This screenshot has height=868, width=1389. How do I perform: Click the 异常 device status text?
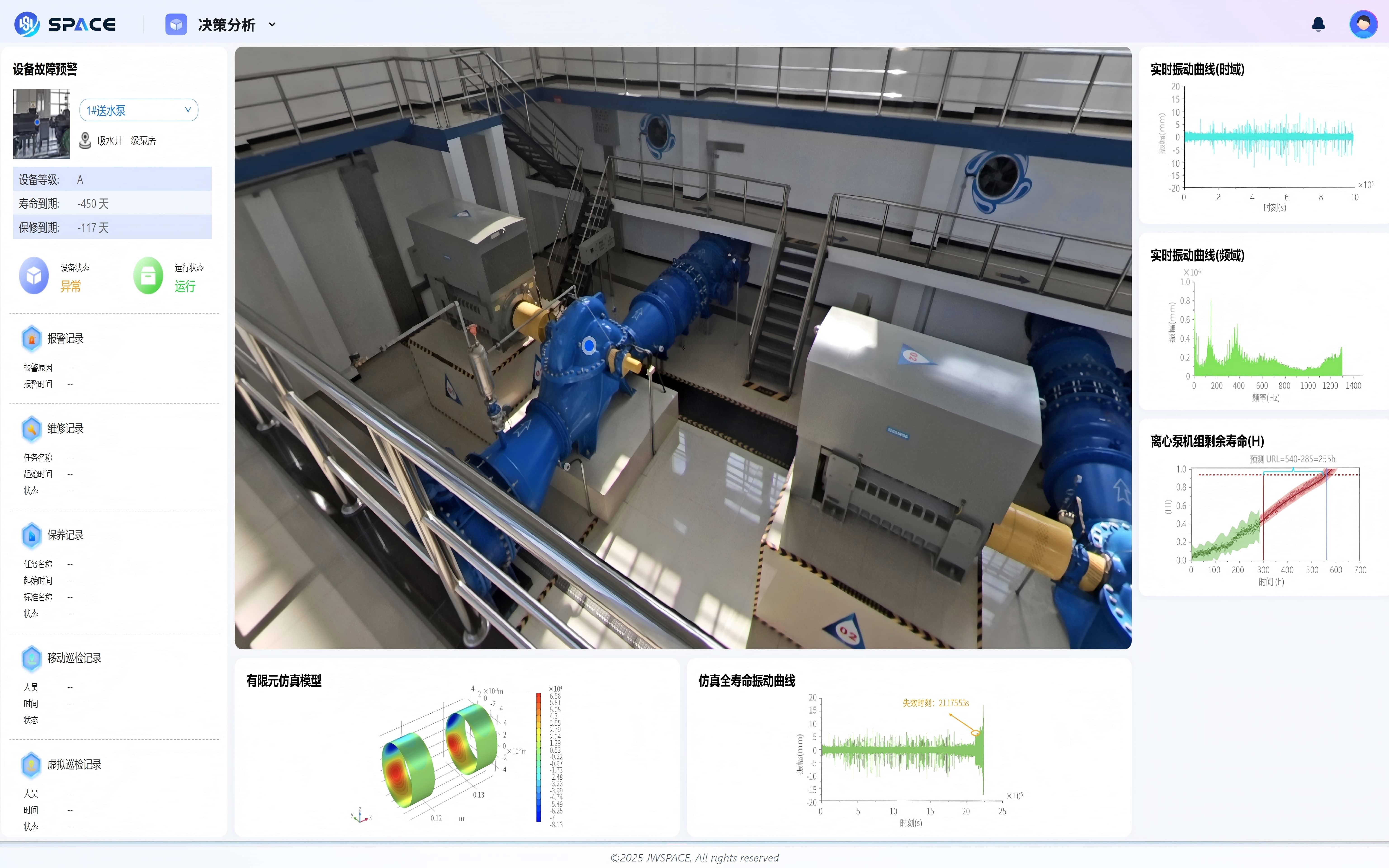71,286
